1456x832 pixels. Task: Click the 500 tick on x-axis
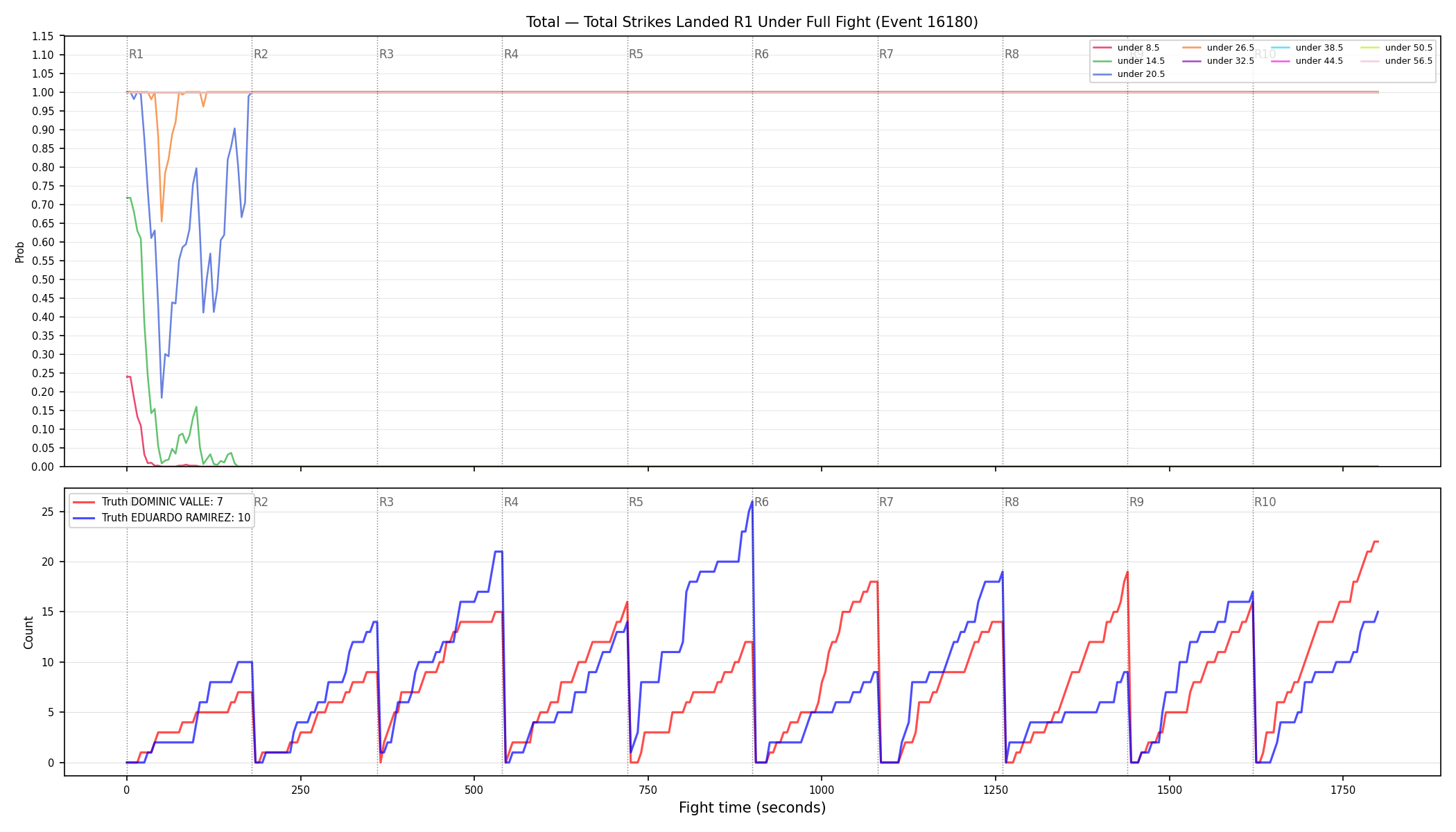474,790
